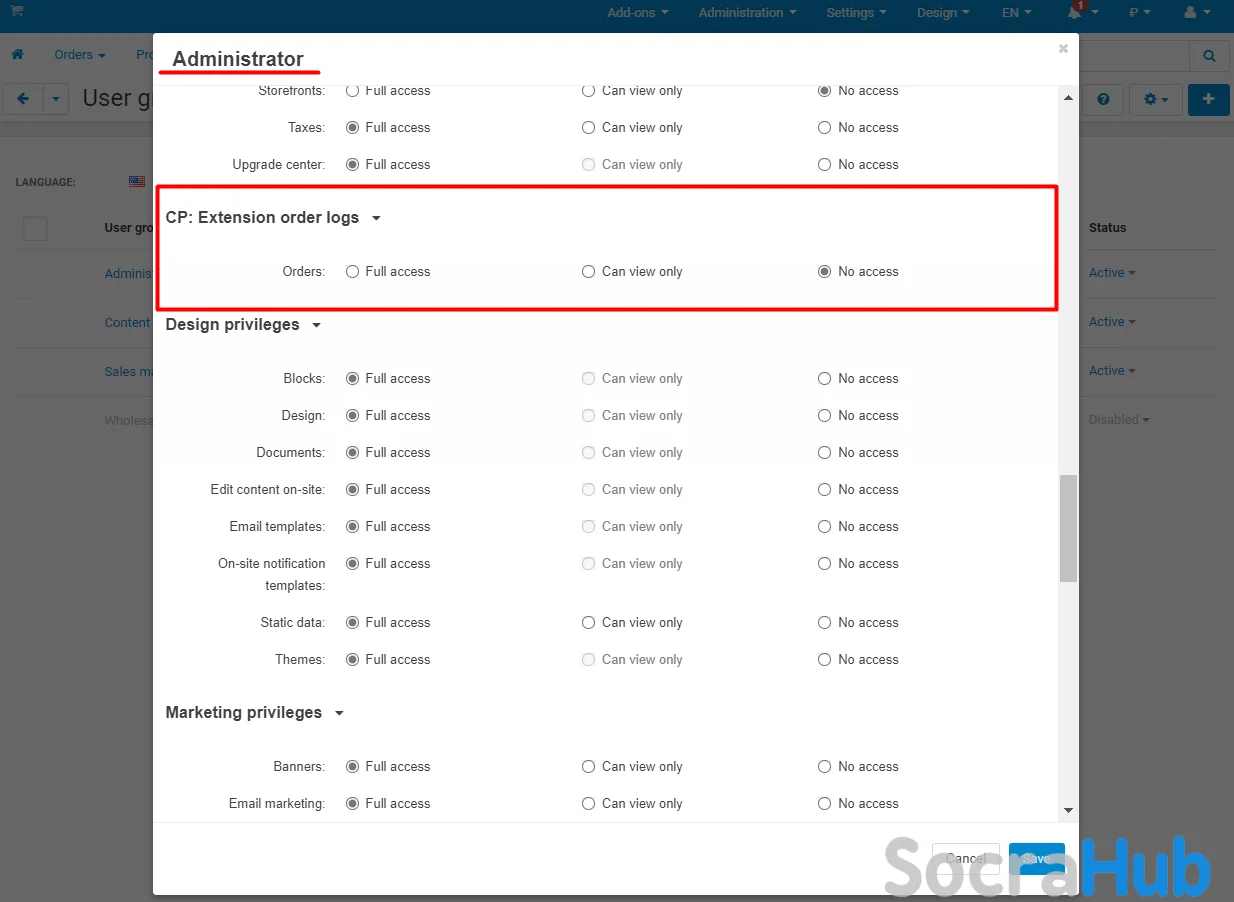
Task: Click the search magnifier button
Action: tap(1209, 57)
